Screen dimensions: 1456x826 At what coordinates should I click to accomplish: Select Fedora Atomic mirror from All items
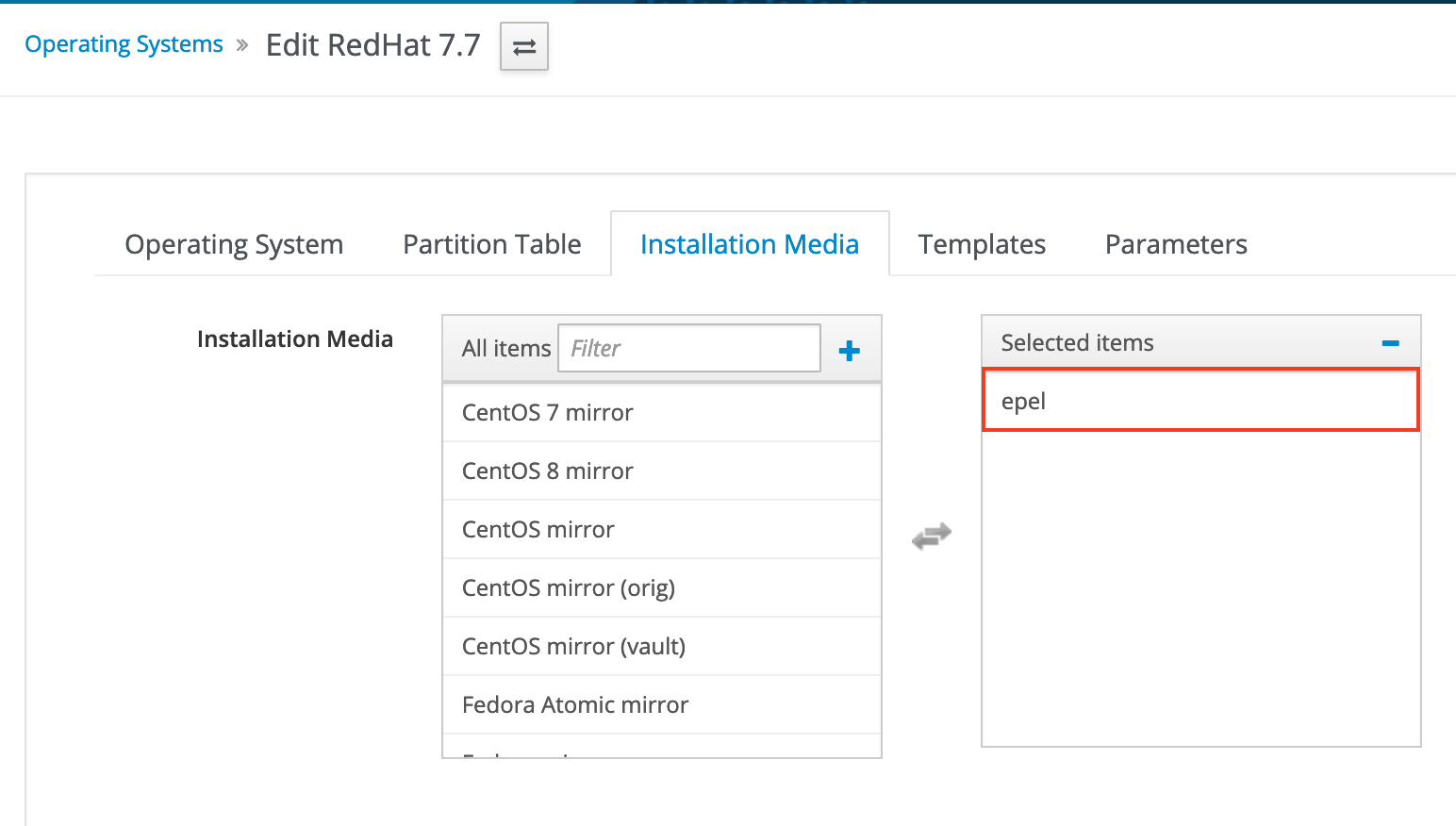662,704
